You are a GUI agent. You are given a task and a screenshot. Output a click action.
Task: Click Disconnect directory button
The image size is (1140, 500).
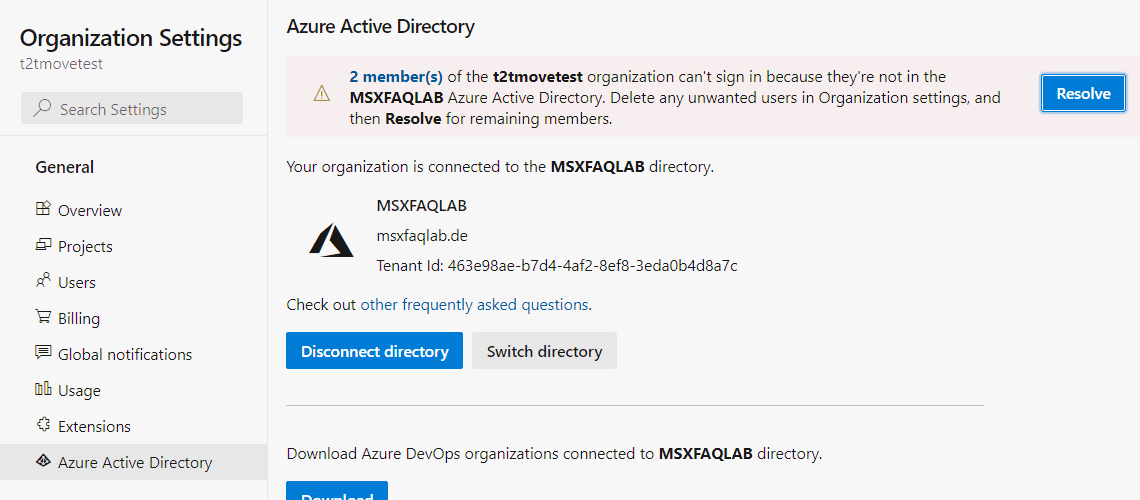[x=374, y=351]
